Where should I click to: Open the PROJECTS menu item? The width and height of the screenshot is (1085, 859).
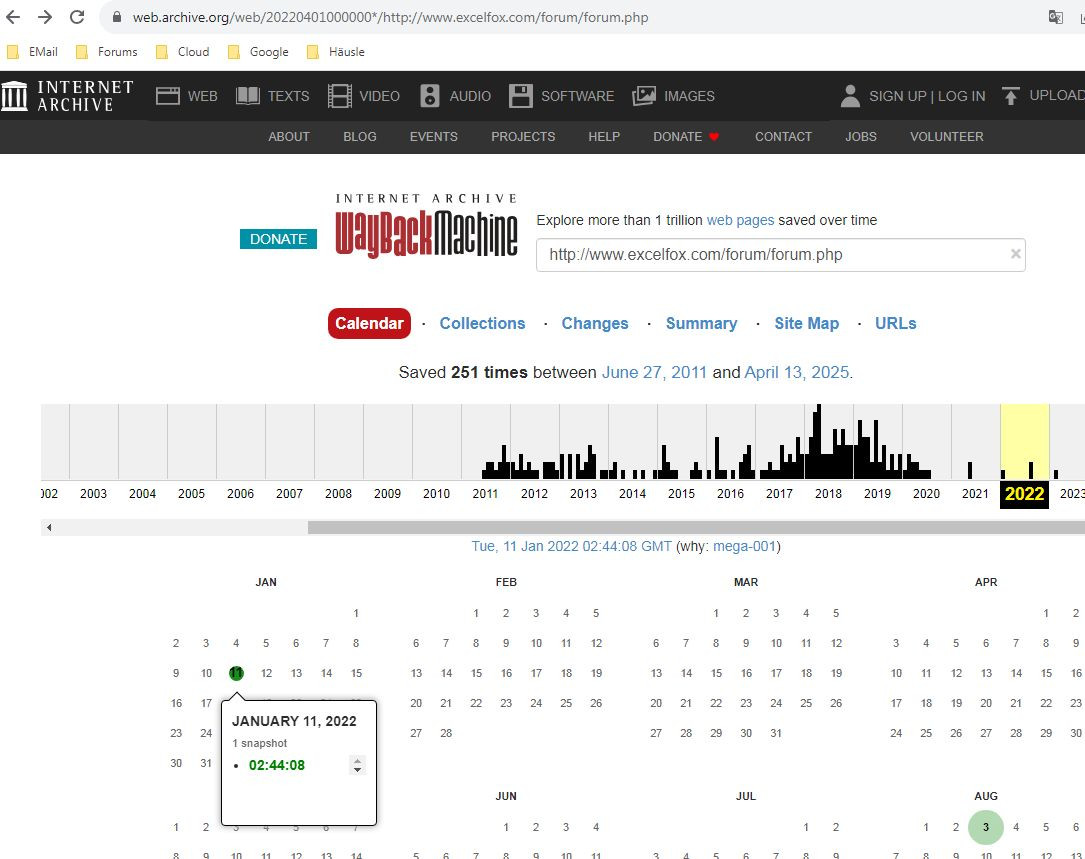pos(523,136)
